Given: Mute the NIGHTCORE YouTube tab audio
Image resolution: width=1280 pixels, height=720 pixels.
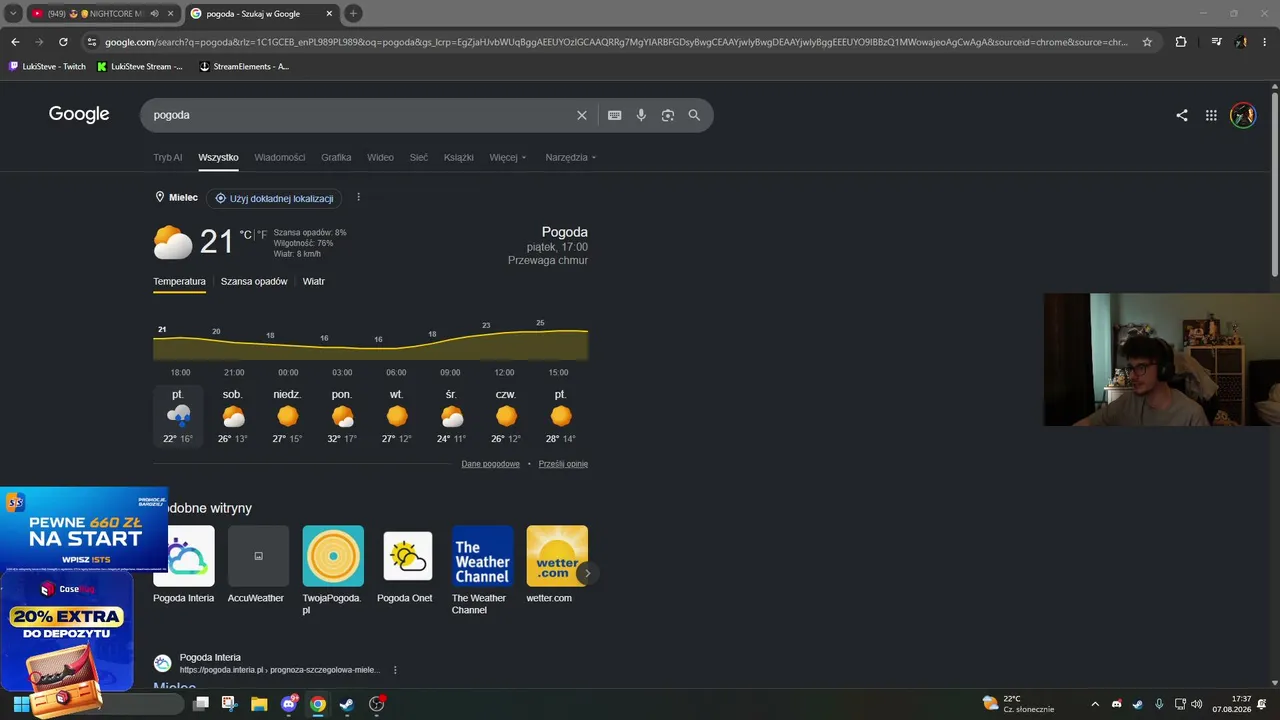Looking at the screenshot, I should 157,14.
